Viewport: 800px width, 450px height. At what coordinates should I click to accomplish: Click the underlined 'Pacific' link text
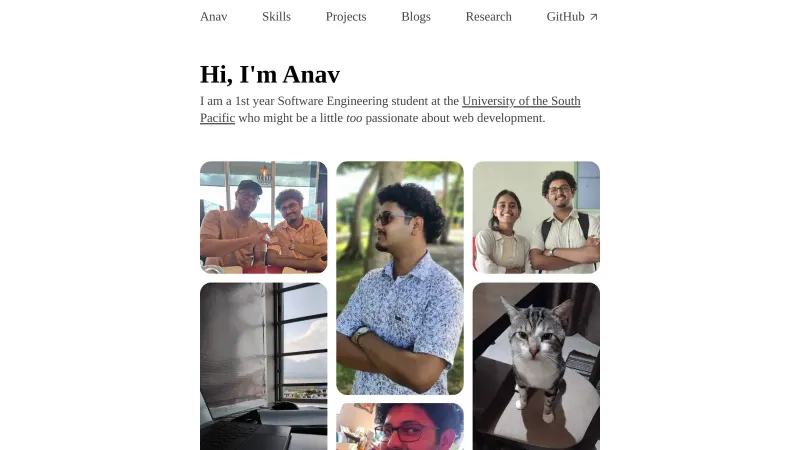click(x=217, y=118)
